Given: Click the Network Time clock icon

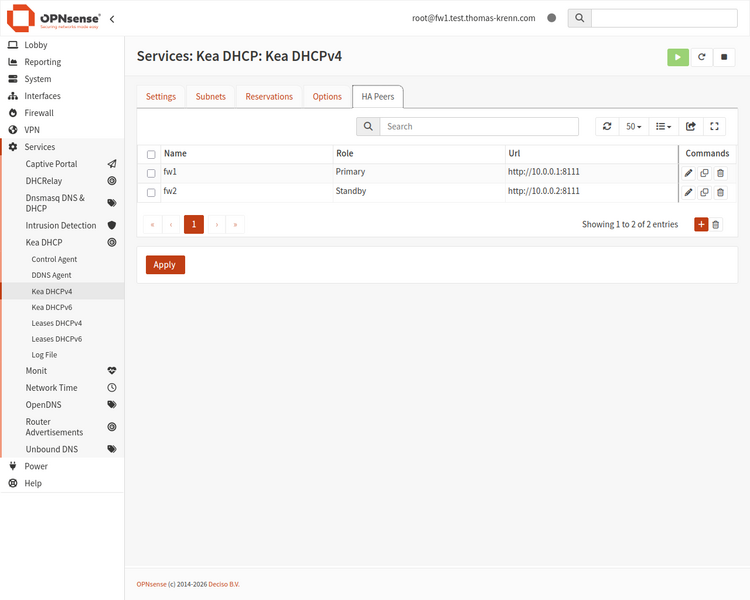Looking at the screenshot, I should pos(112,388).
